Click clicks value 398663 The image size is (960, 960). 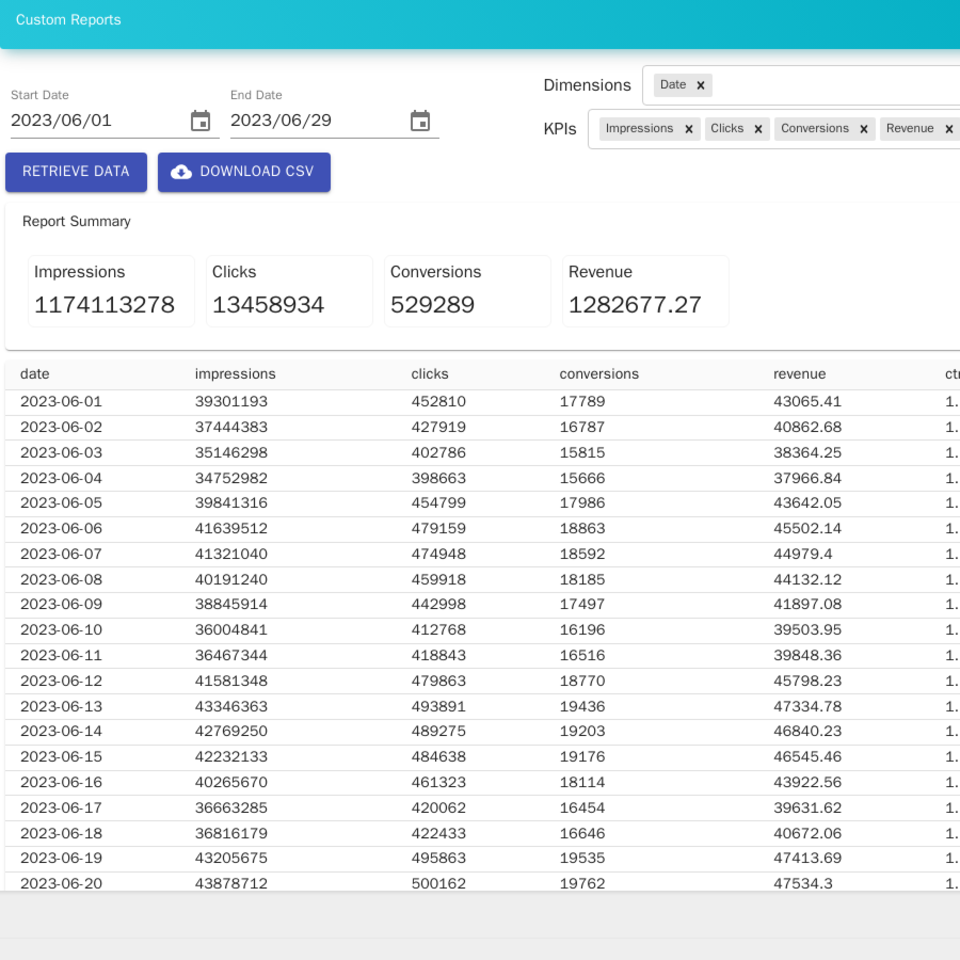click(x=438, y=478)
